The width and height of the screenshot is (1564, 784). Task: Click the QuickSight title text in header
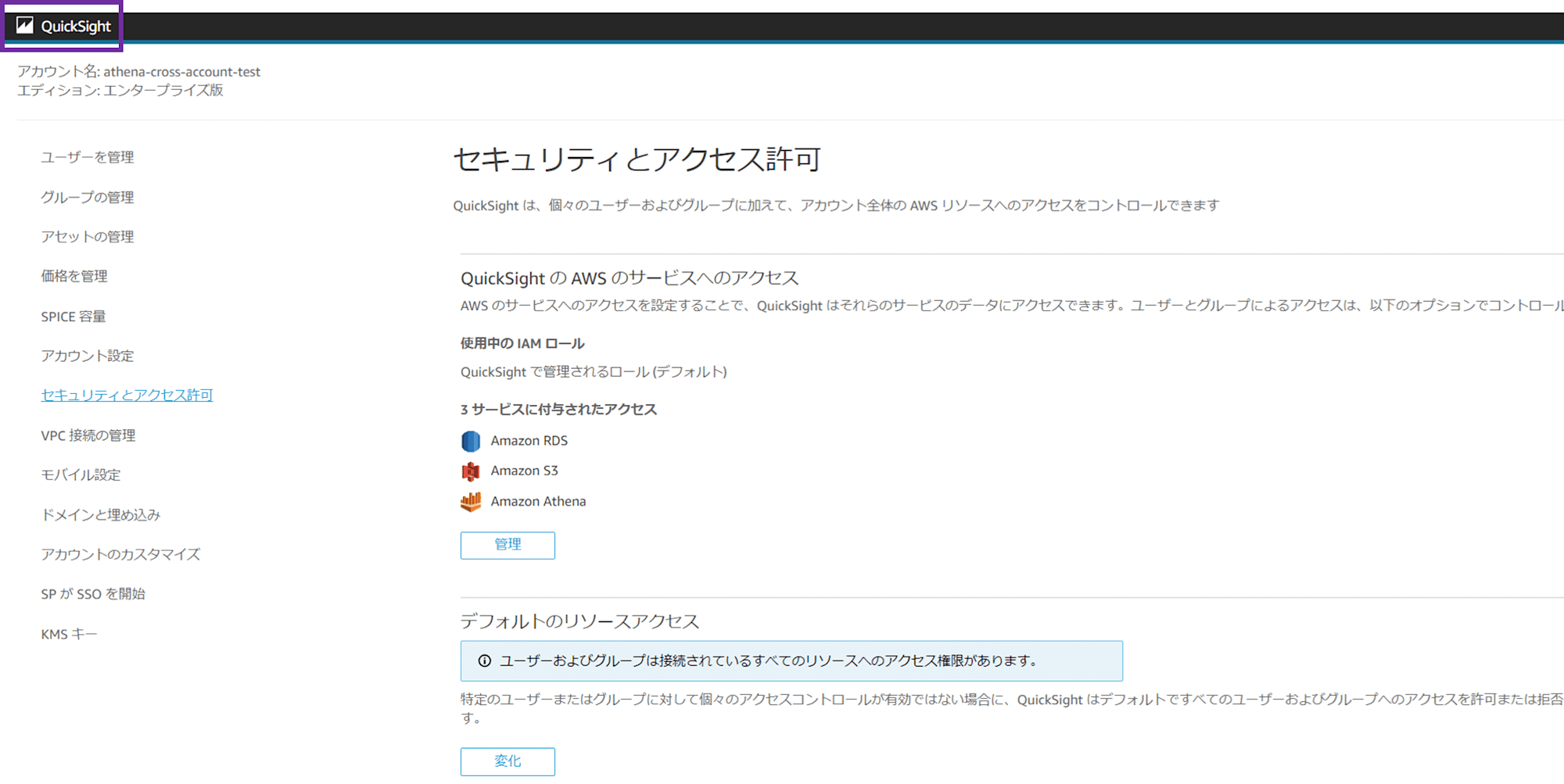(76, 27)
